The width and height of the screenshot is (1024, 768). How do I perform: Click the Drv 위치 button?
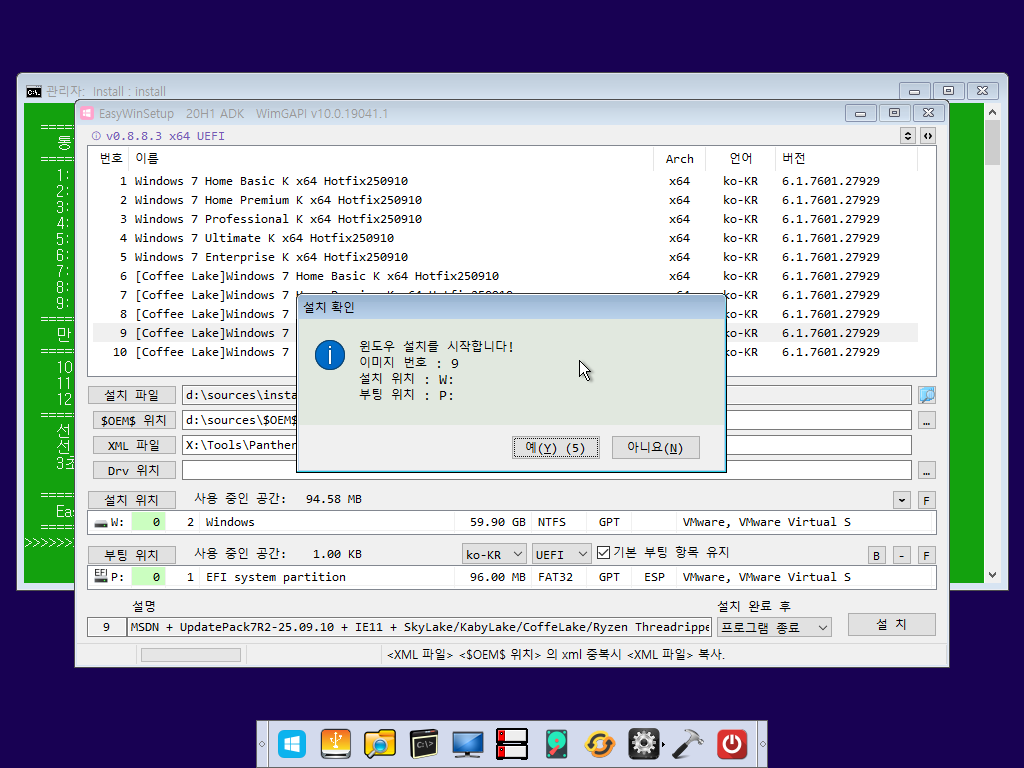coord(134,470)
